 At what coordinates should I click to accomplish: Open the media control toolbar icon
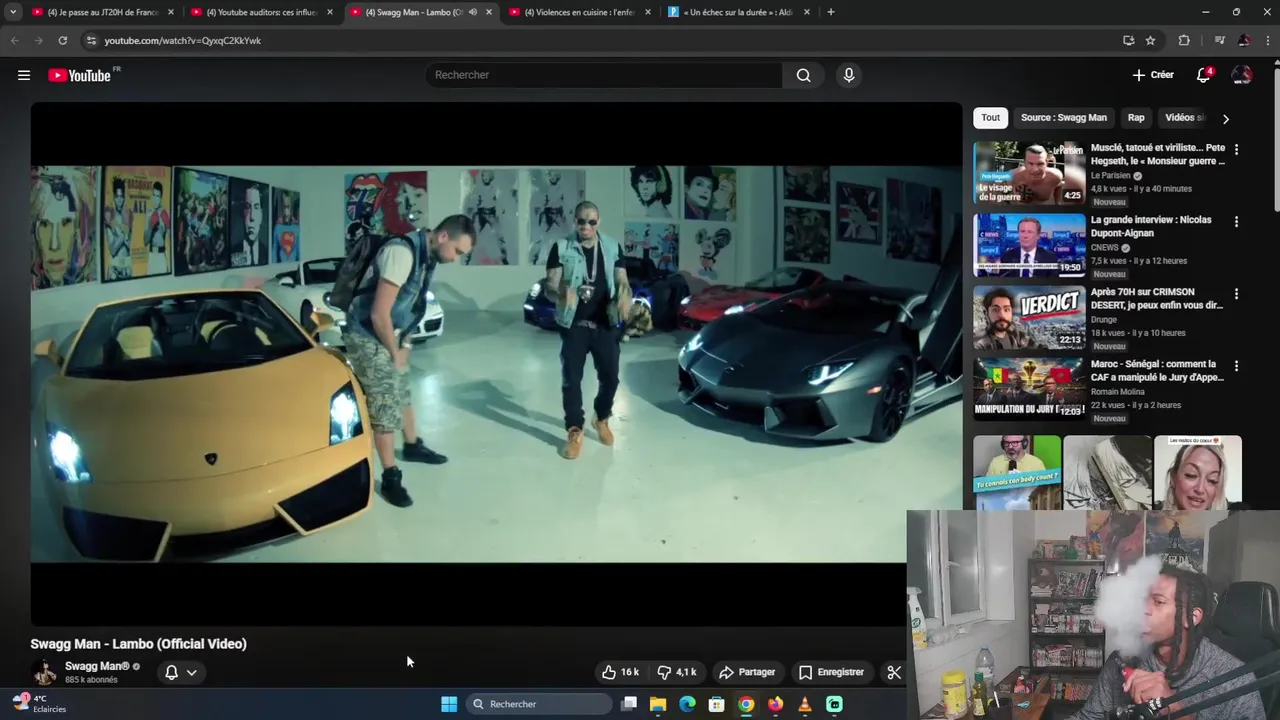click(x=1219, y=40)
